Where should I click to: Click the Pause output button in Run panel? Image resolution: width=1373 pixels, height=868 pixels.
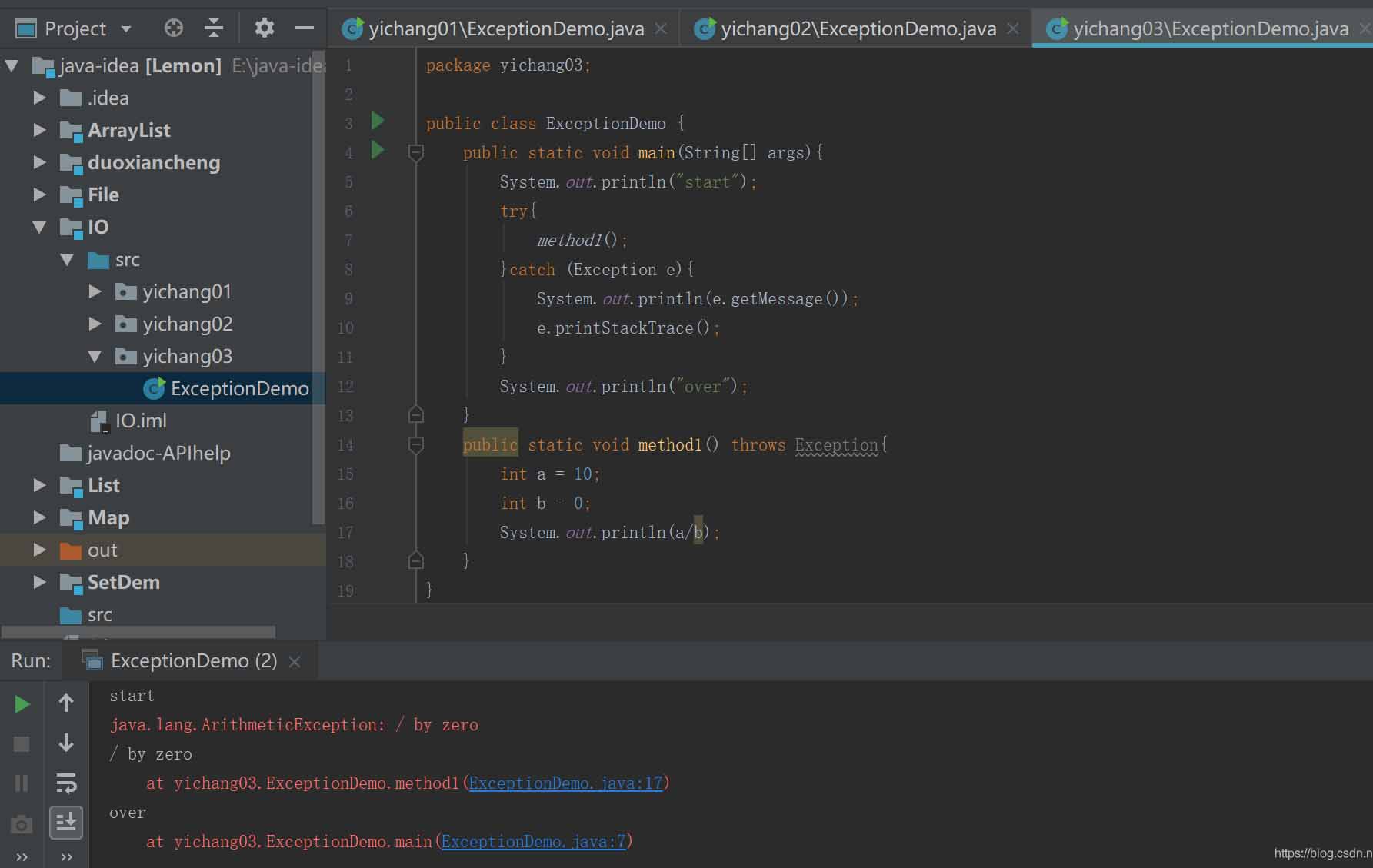pos(22,783)
